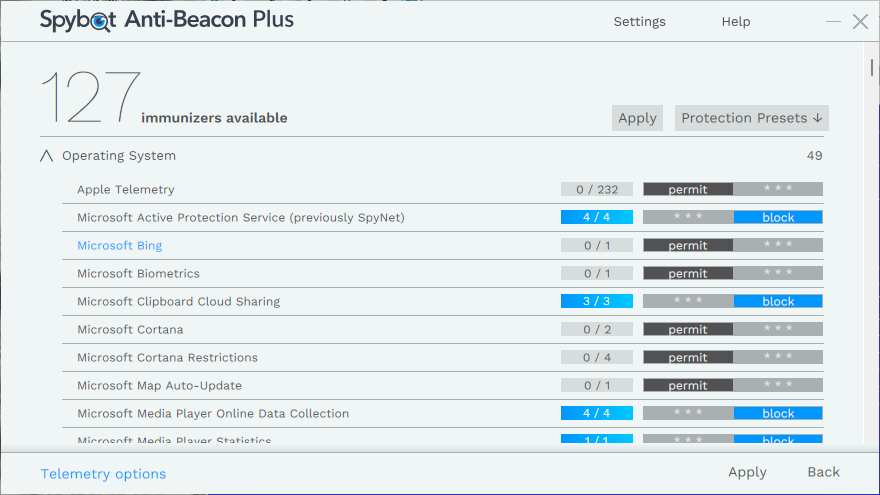Click the Operating System count 49

[x=814, y=155]
